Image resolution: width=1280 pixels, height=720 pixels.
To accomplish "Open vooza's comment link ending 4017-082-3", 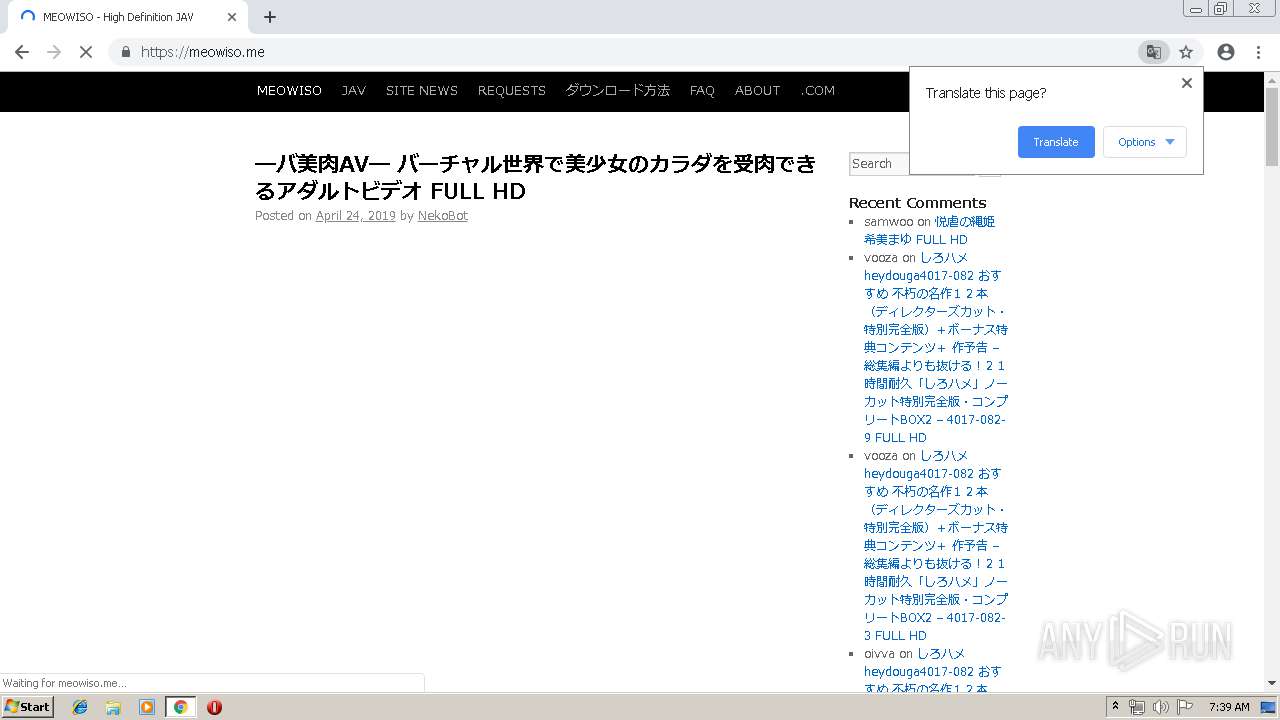I will tap(936, 545).
